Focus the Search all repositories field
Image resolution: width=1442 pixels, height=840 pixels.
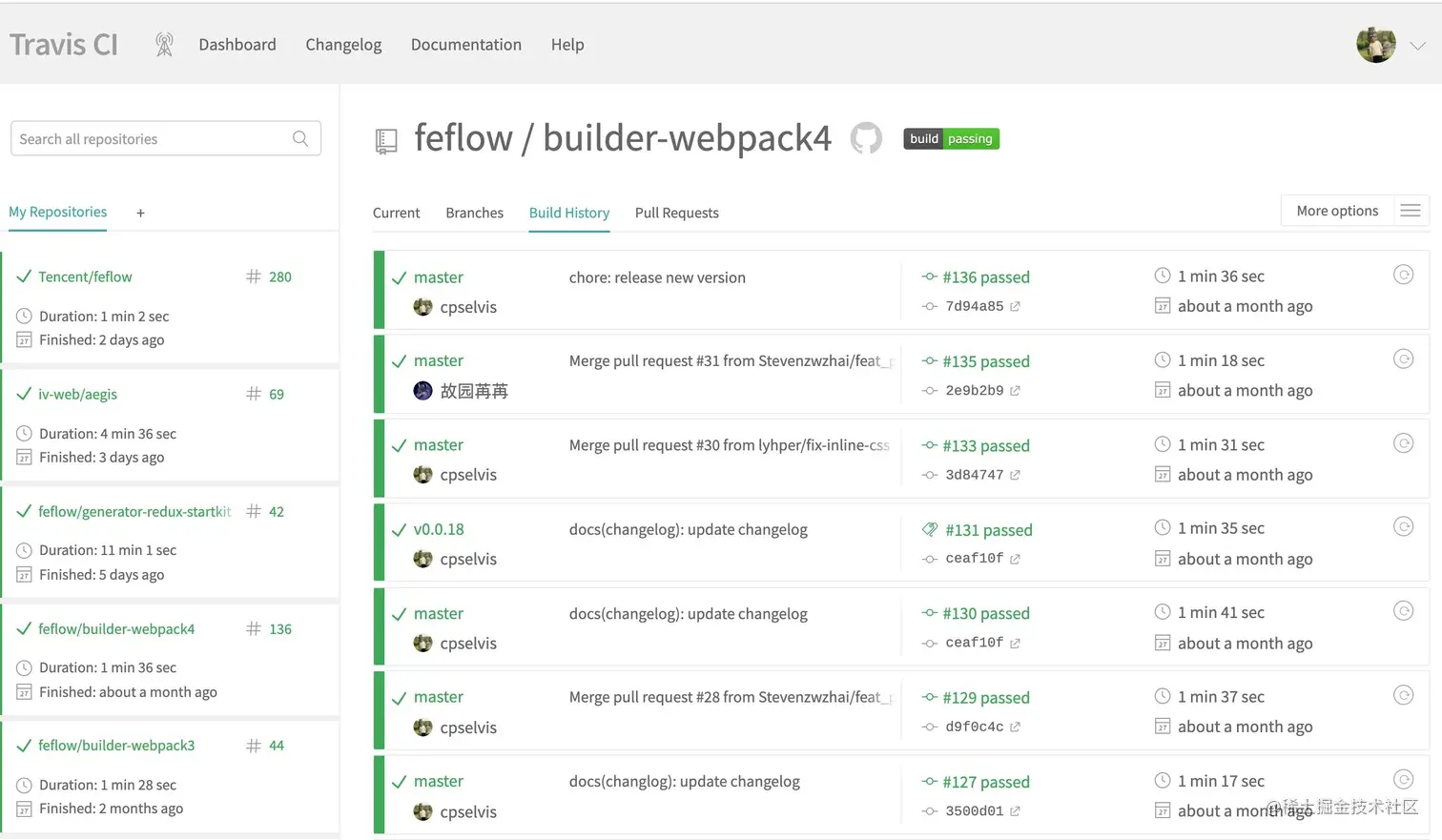tap(166, 138)
